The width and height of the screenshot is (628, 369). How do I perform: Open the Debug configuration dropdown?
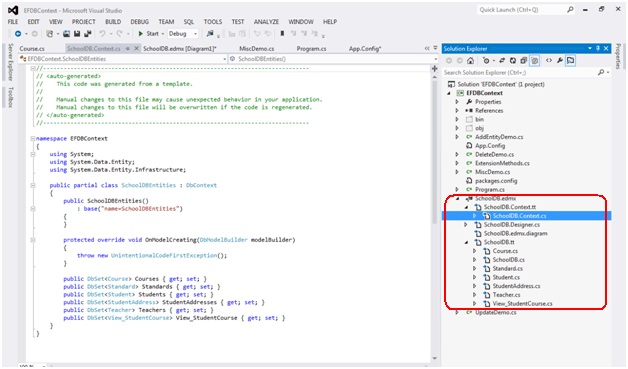click(x=183, y=34)
